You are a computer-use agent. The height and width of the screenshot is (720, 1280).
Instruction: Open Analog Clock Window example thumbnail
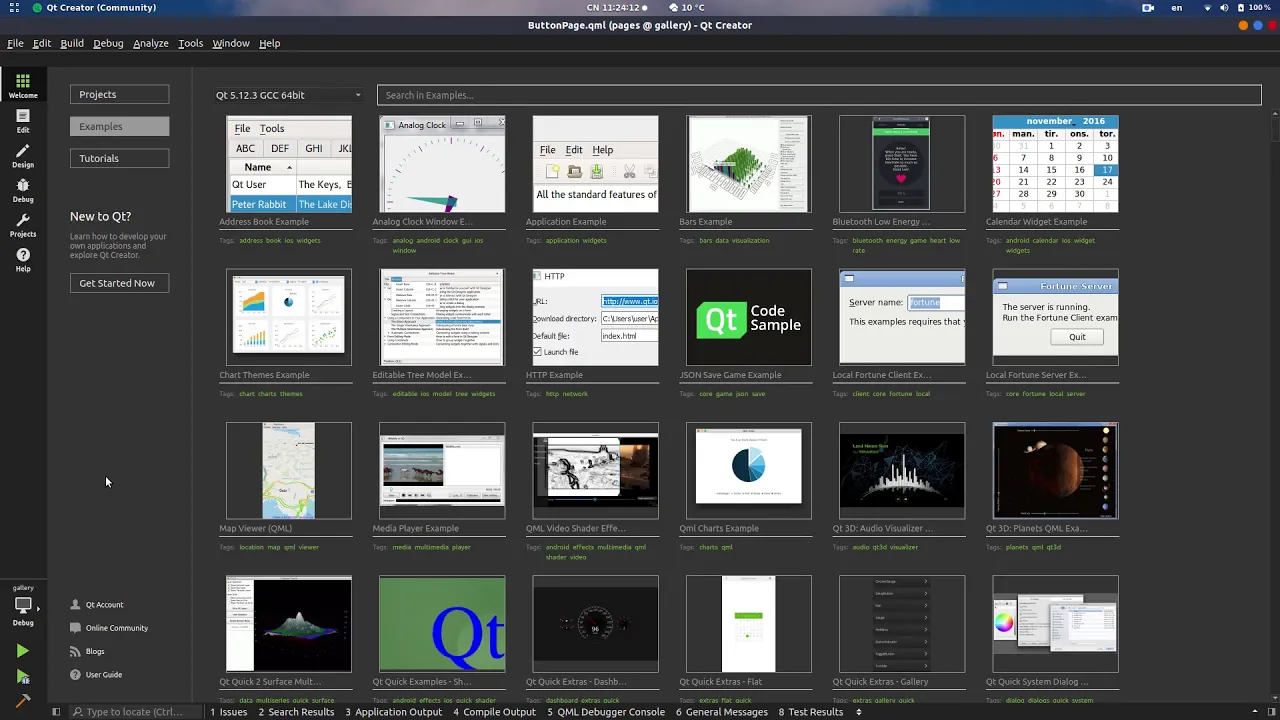pos(442,164)
